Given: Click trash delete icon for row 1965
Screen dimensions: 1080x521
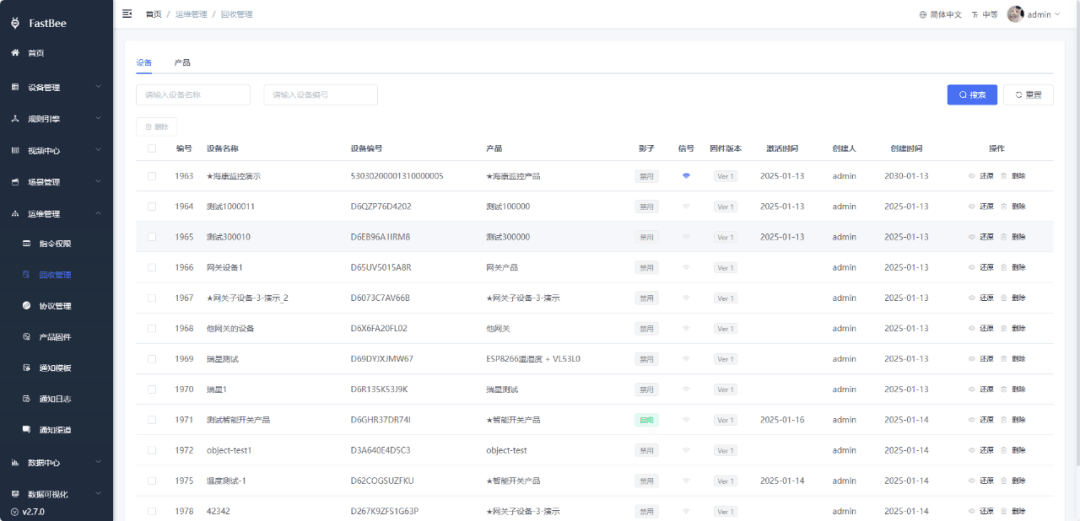Looking at the screenshot, I should point(1004,236).
